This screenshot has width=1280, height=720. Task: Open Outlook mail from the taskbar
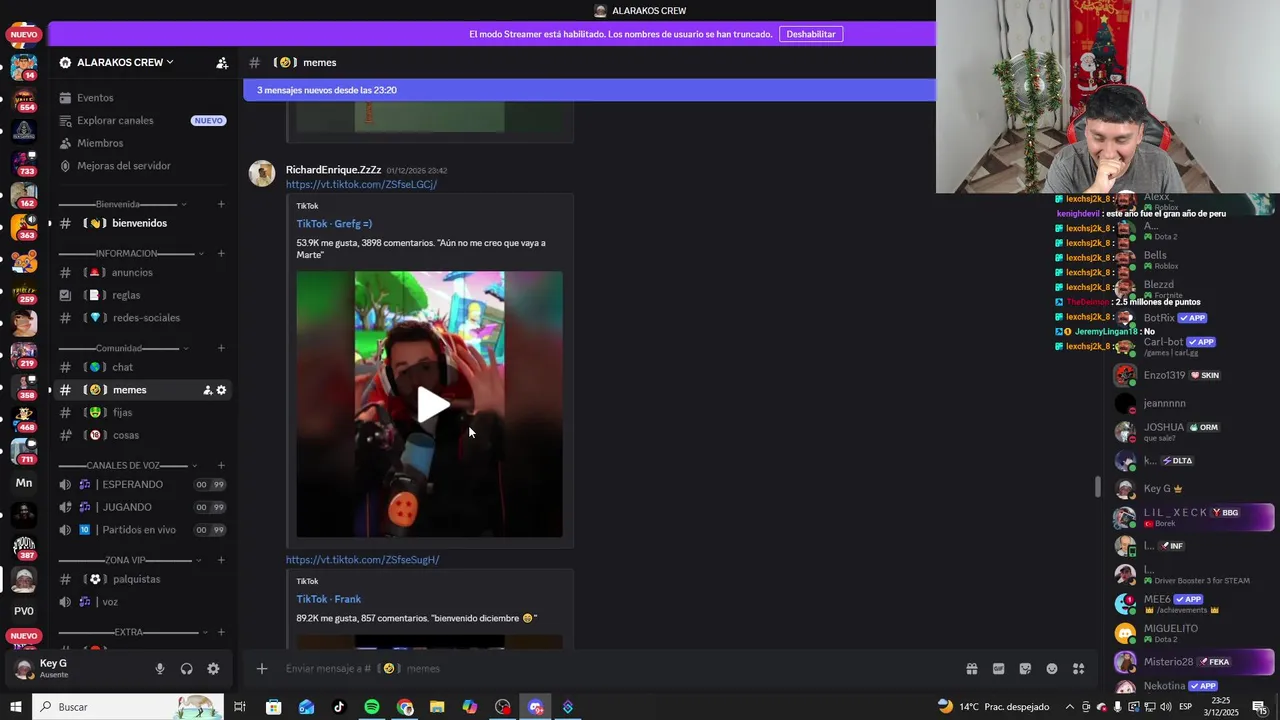[306, 707]
